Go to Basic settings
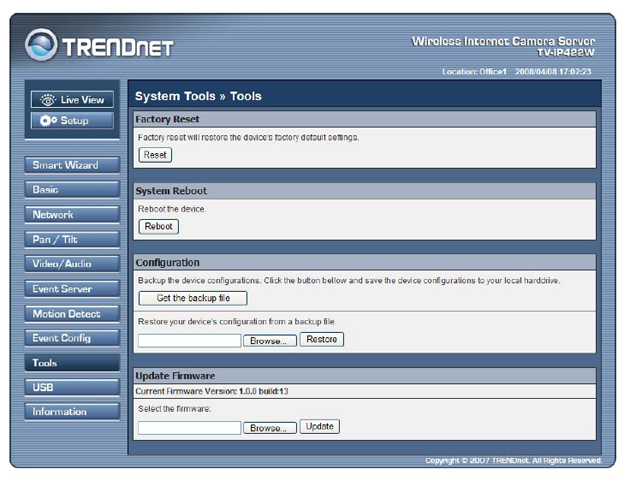Screen dimensions: 630x481 pyautogui.click(x=72, y=190)
